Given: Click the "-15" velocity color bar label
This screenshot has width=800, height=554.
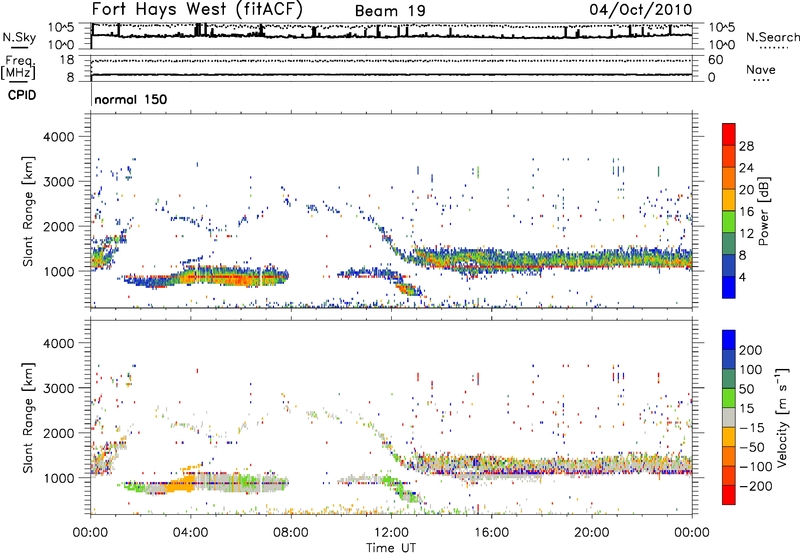Looking at the screenshot, I should click(750, 428).
